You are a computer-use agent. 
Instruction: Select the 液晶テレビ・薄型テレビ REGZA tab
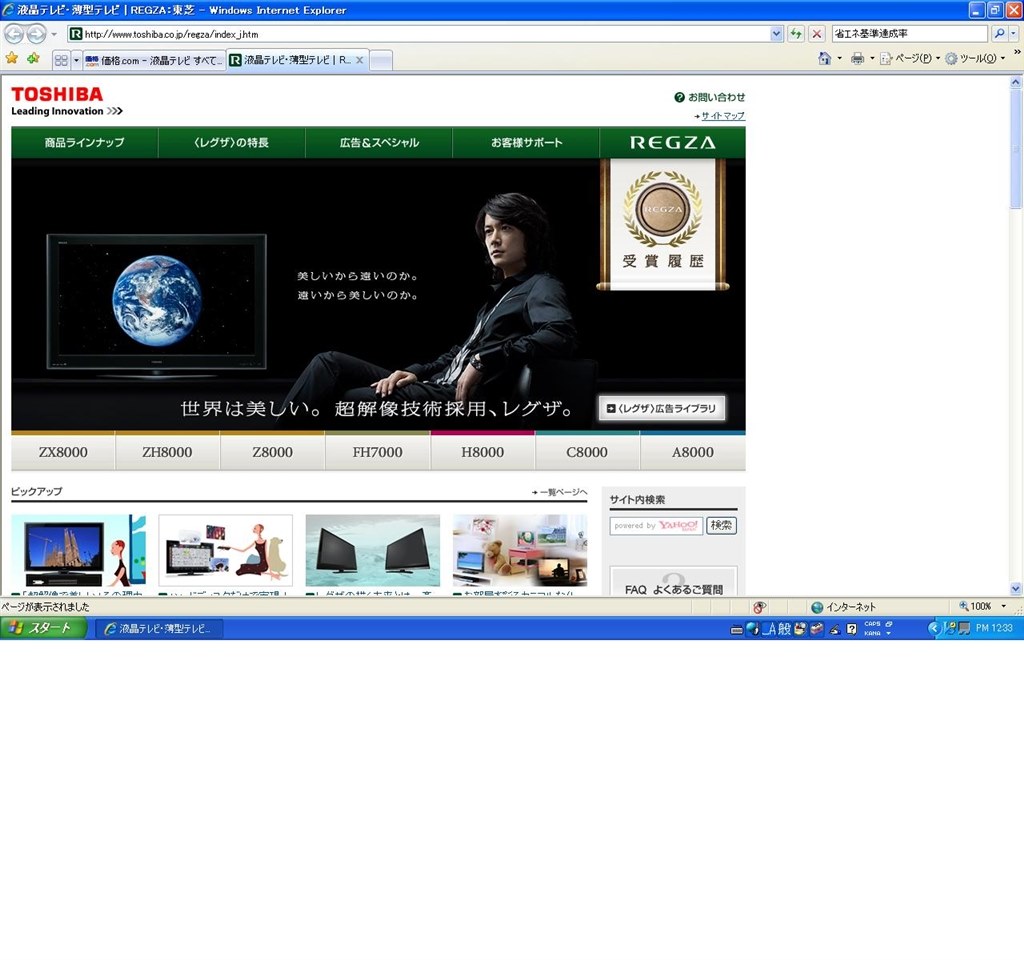[x=297, y=59]
